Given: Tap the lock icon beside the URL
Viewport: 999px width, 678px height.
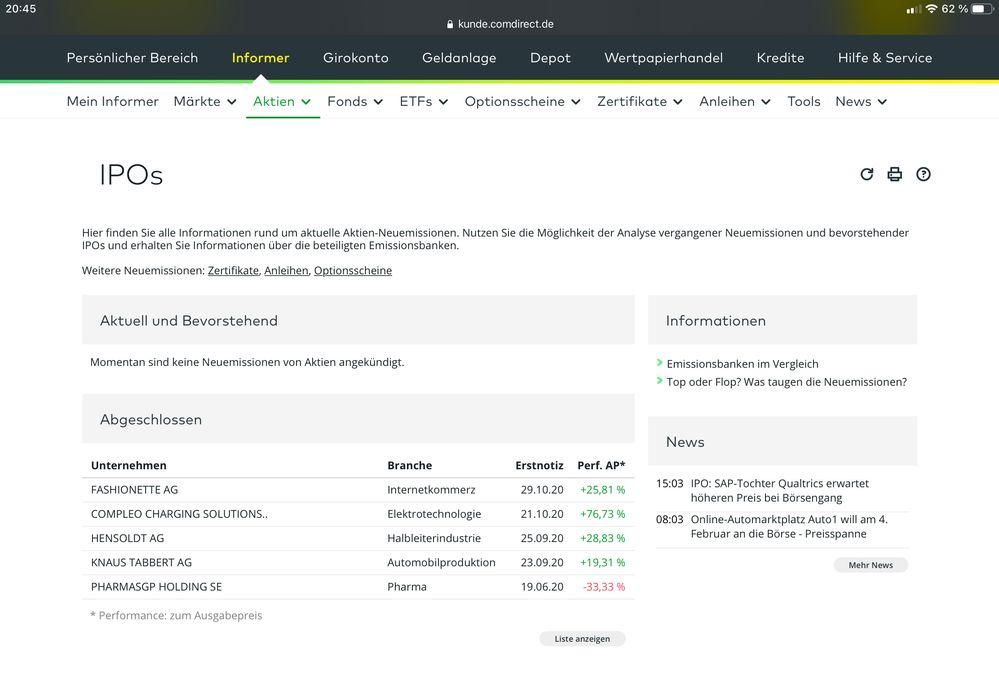Looking at the screenshot, I should (x=450, y=24).
